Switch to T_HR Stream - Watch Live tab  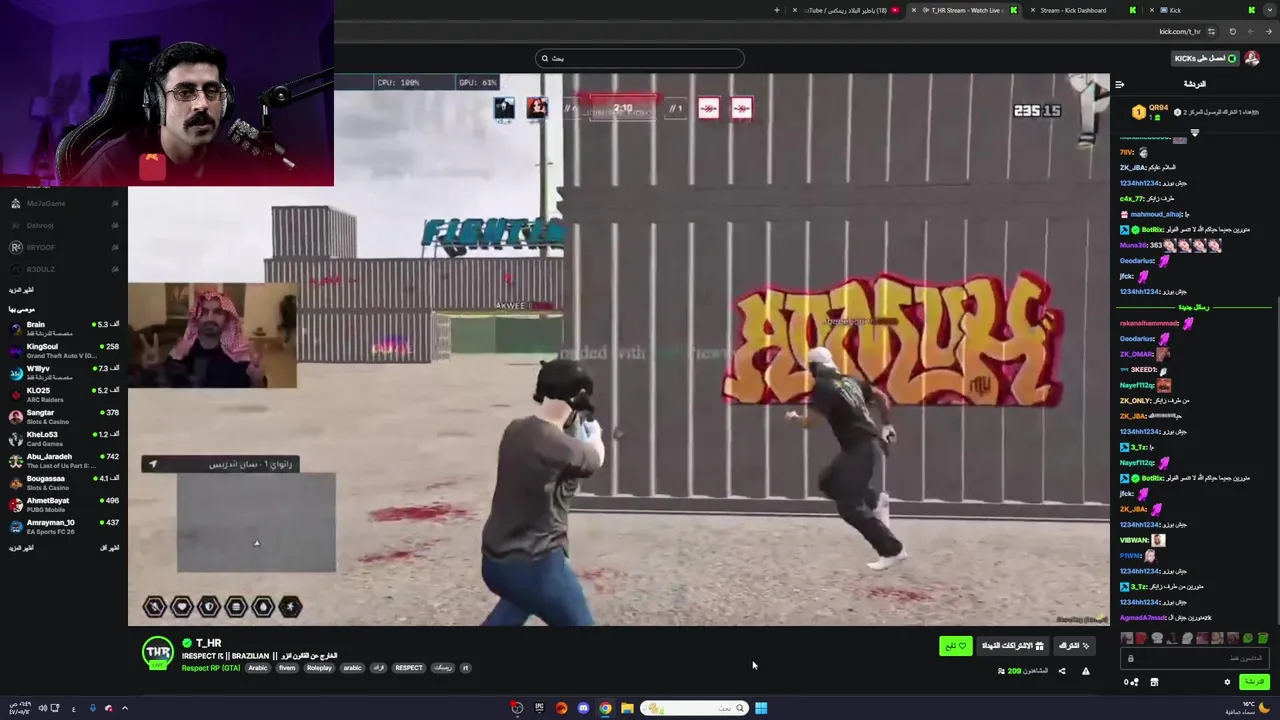(x=966, y=10)
